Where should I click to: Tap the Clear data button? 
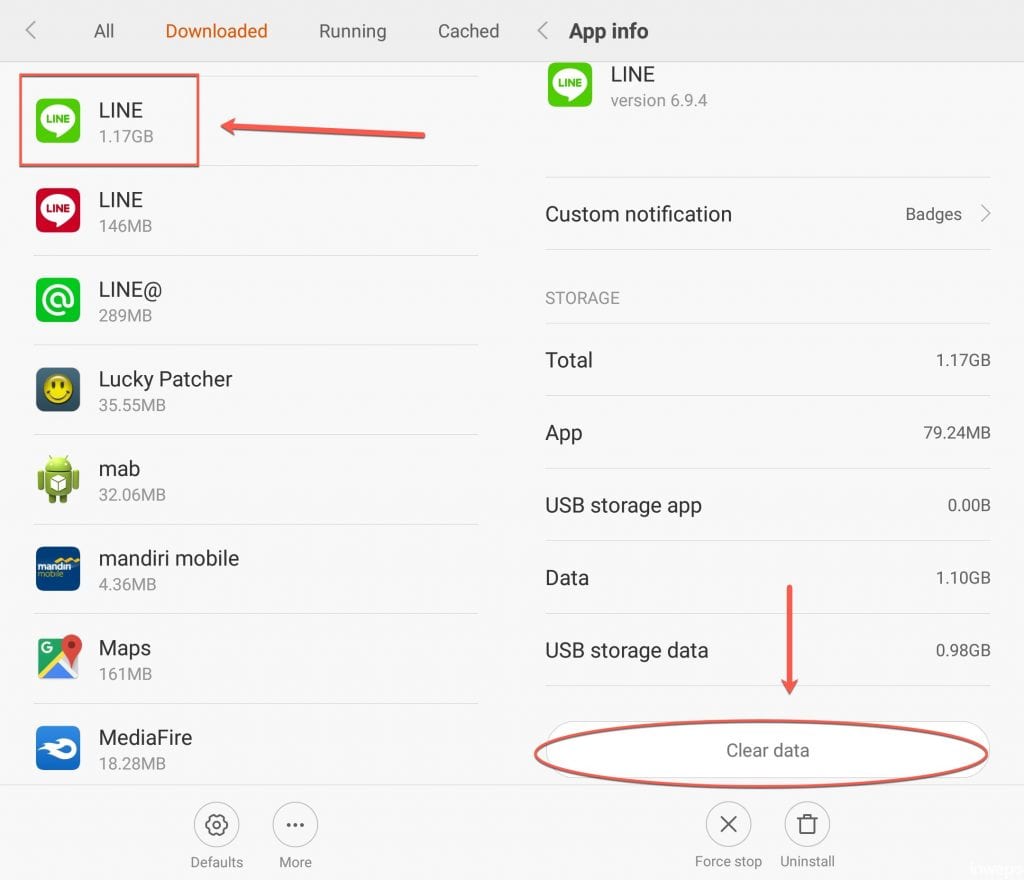[767, 750]
